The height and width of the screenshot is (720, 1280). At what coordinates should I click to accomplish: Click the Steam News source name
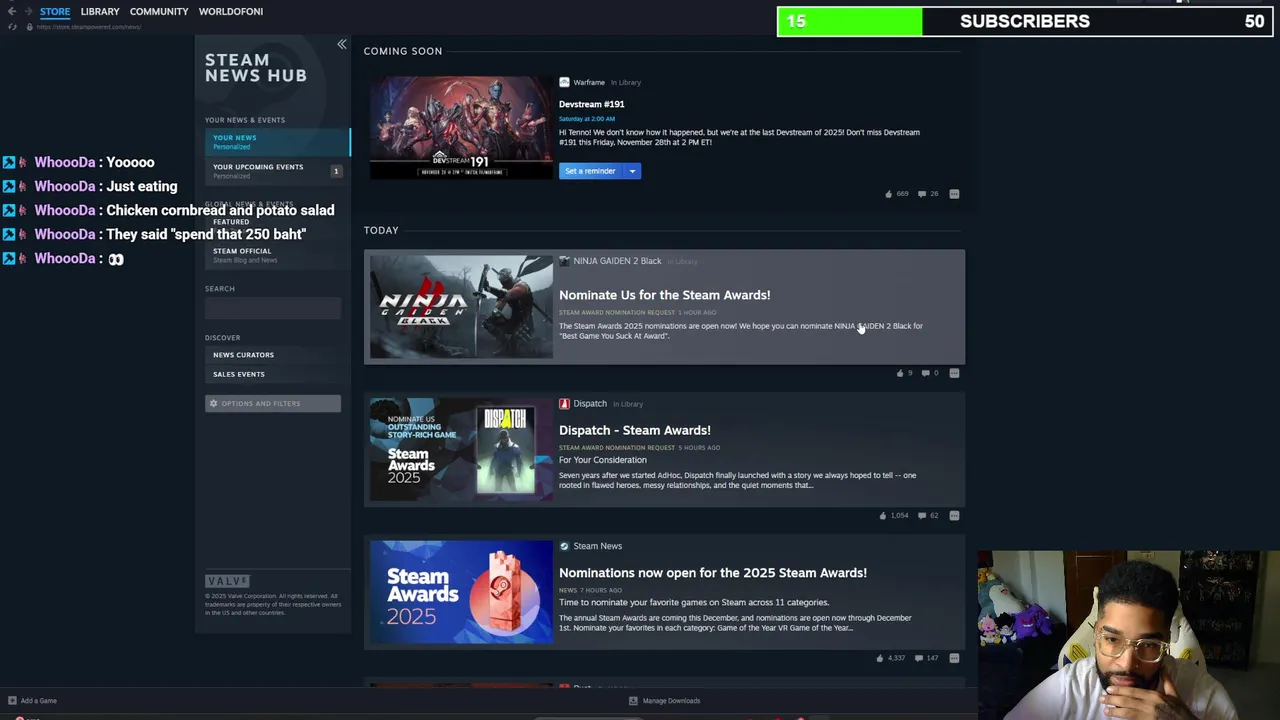[x=598, y=546]
